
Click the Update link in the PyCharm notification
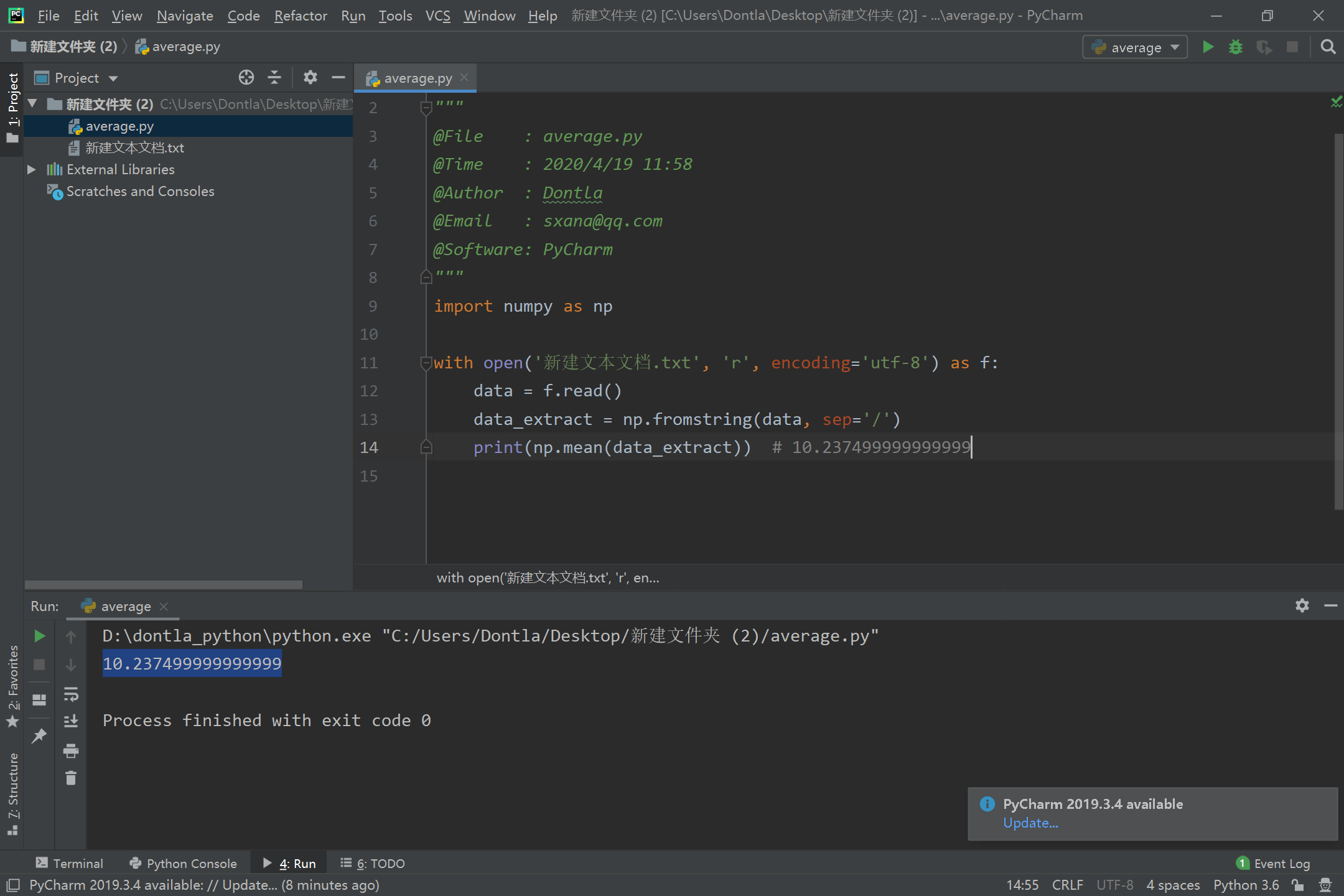click(1030, 823)
